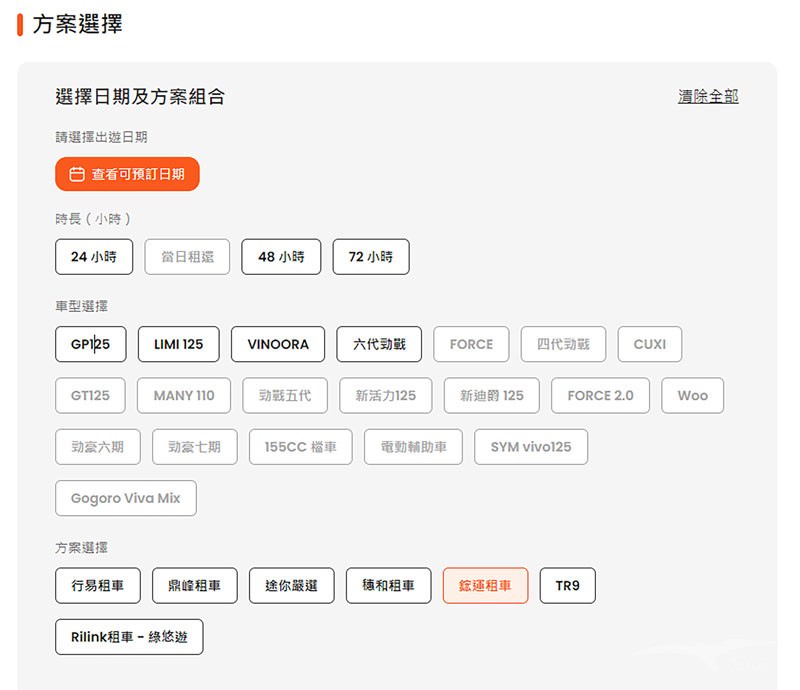
Task: Choose the 155CC 檔車 option
Action: (300, 447)
